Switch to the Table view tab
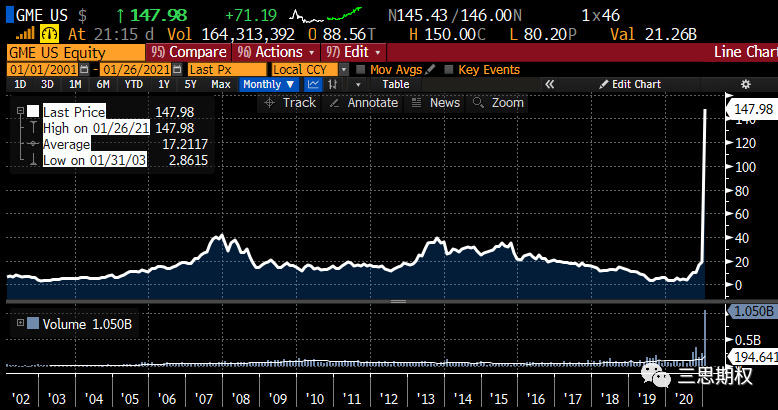 [x=396, y=85]
